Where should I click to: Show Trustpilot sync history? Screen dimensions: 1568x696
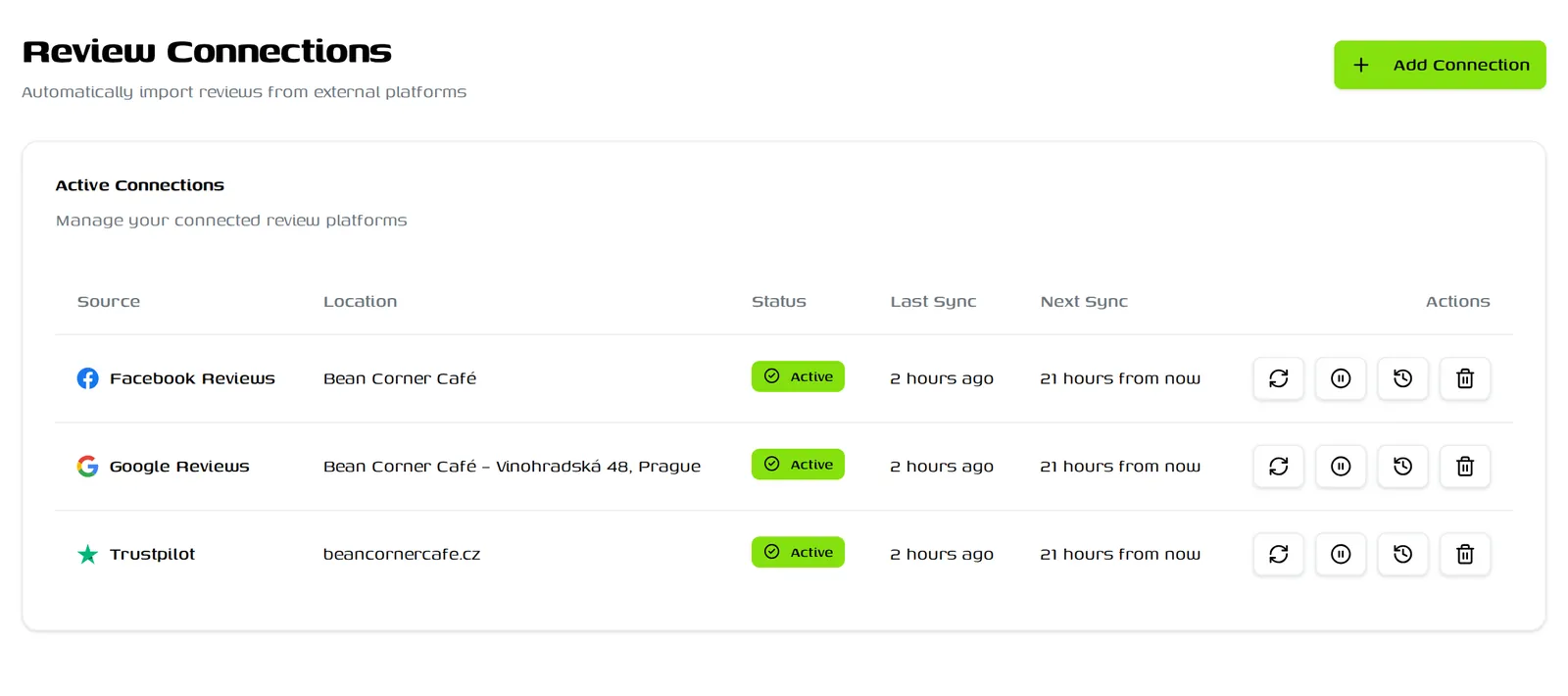point(1402,554)
